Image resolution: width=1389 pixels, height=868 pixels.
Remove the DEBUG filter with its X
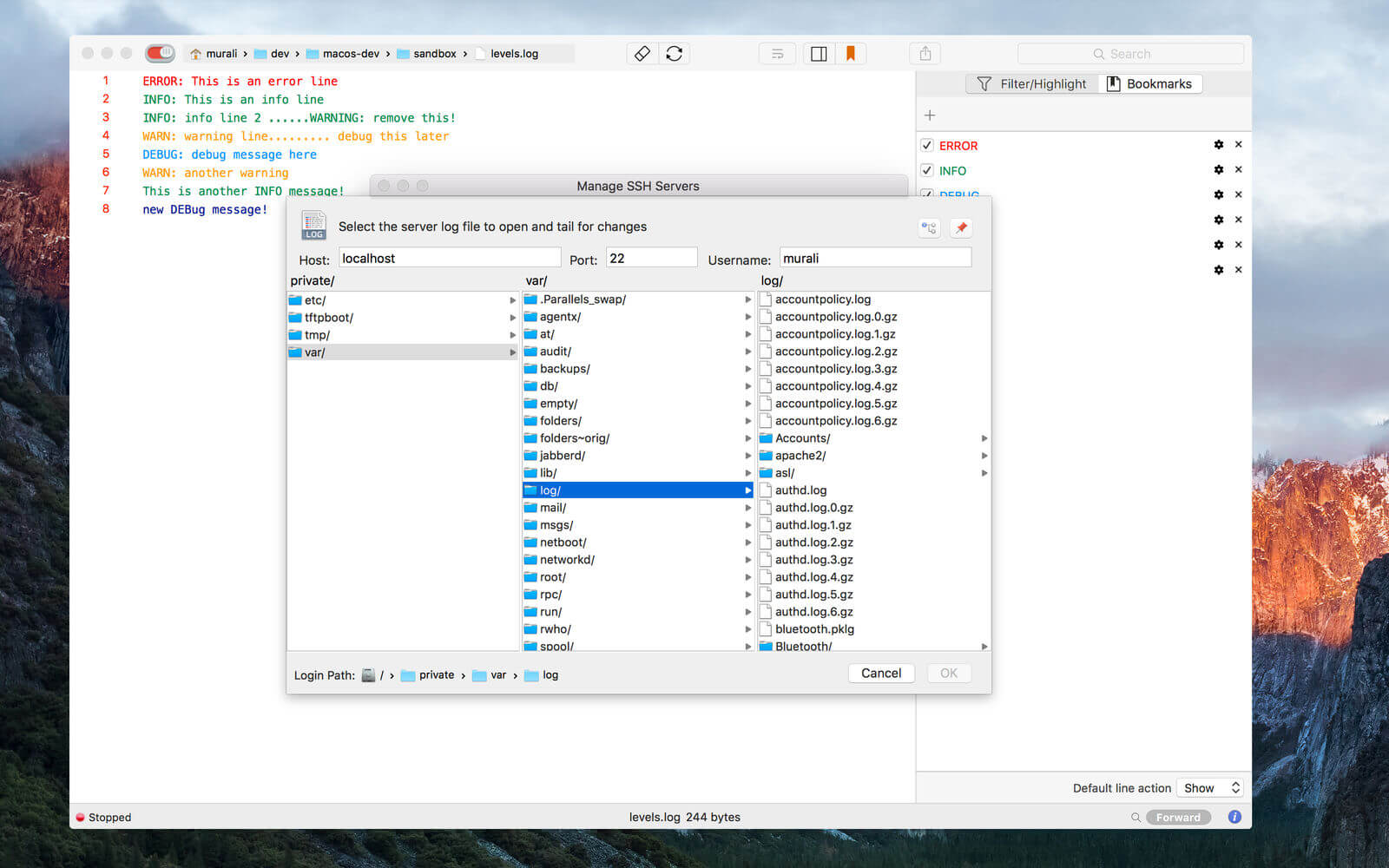coord(1239,195)
